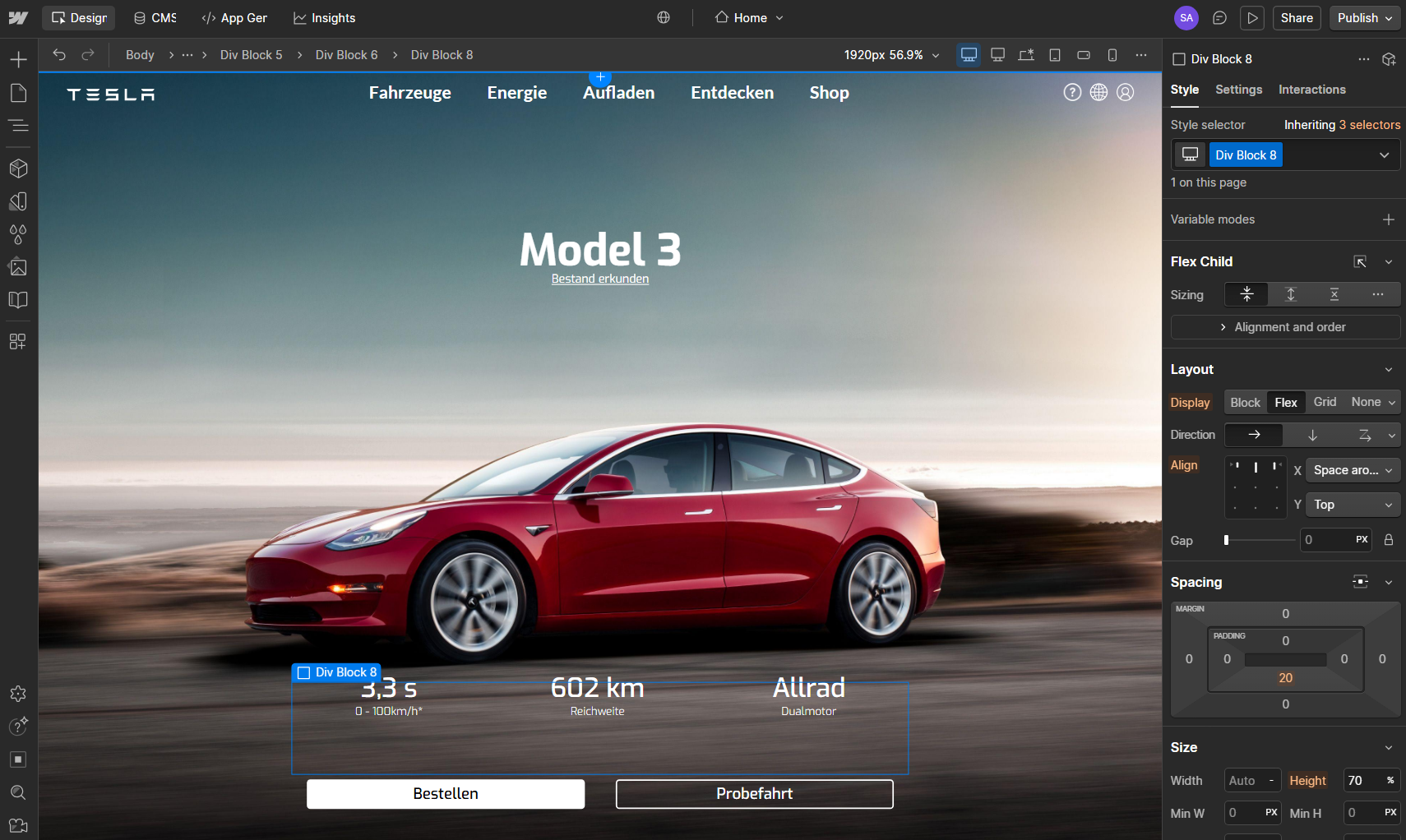Open the Home page dropdown
1406x840 pixels.
tap(749, 18)
